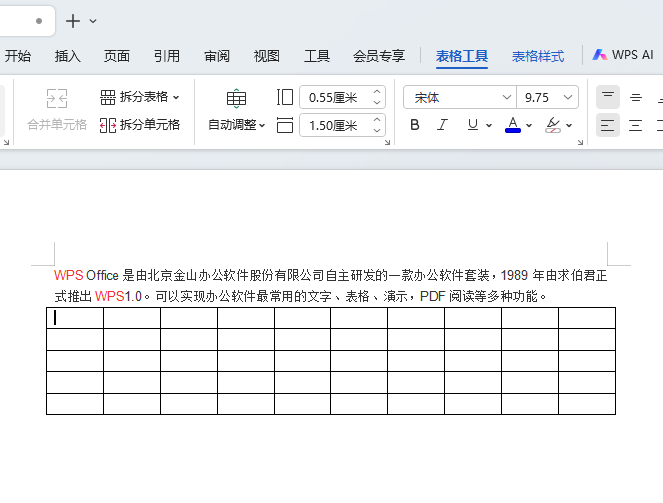663x503 pixels.
Task: Open the cell size dialog launcher
Action: click(x=387, y=142)
